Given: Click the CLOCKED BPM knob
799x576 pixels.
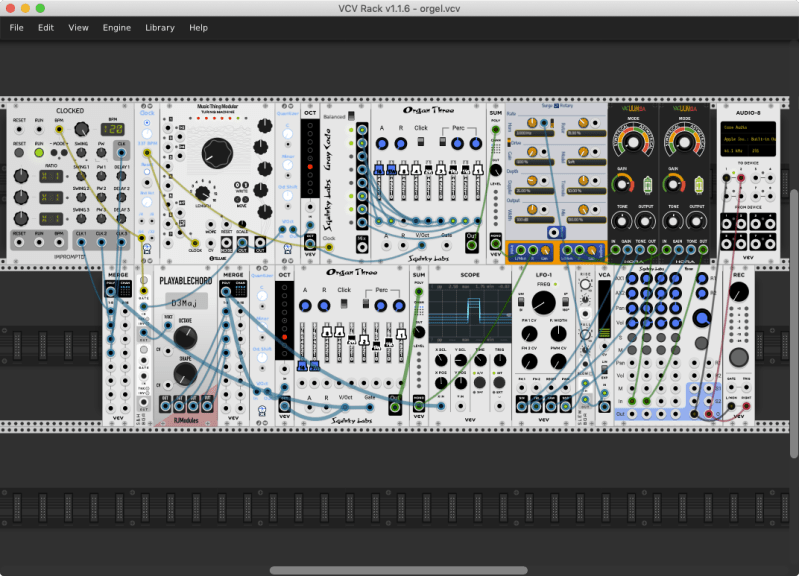Looking at the screenshot, I should [82, 129].
